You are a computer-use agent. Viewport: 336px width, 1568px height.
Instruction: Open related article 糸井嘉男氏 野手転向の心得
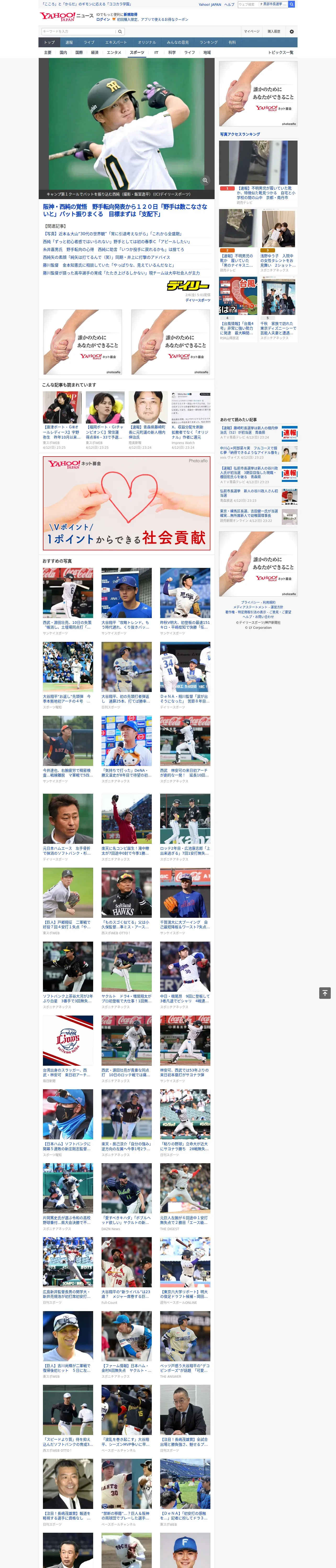pos(113,250)
